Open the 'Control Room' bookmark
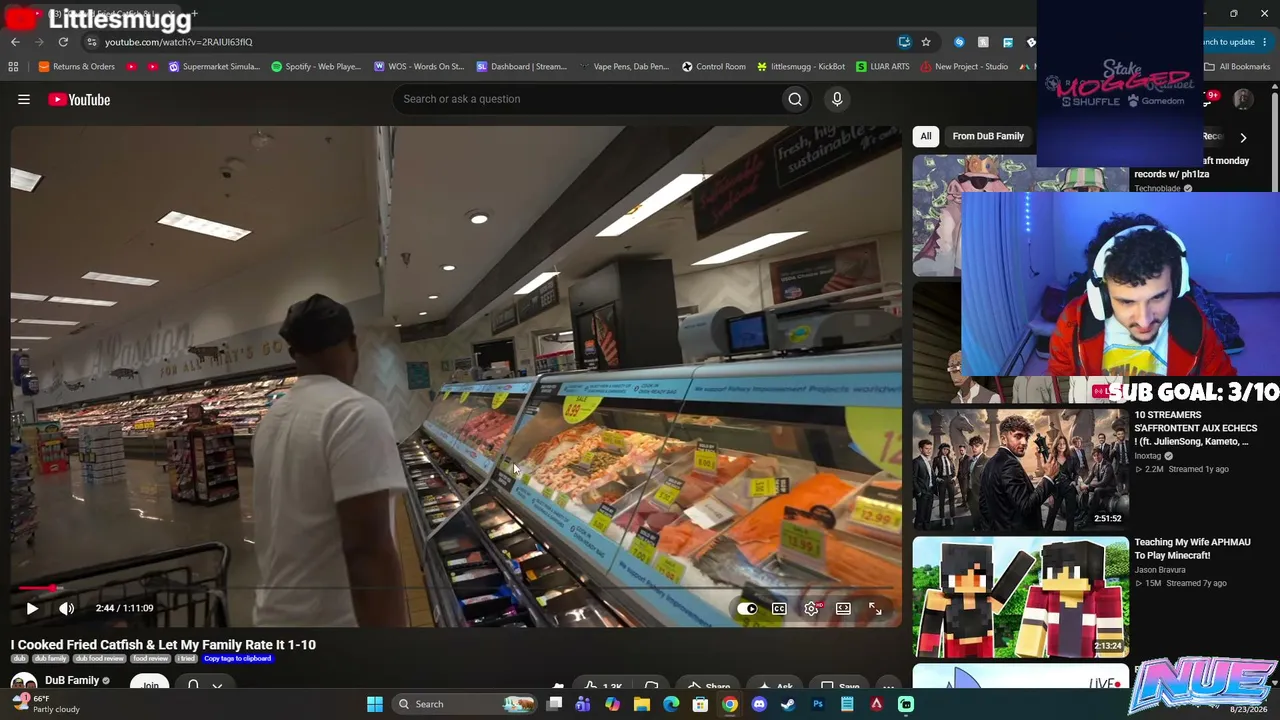Viewport: 1280px width, 720px height. pos(714,67)
